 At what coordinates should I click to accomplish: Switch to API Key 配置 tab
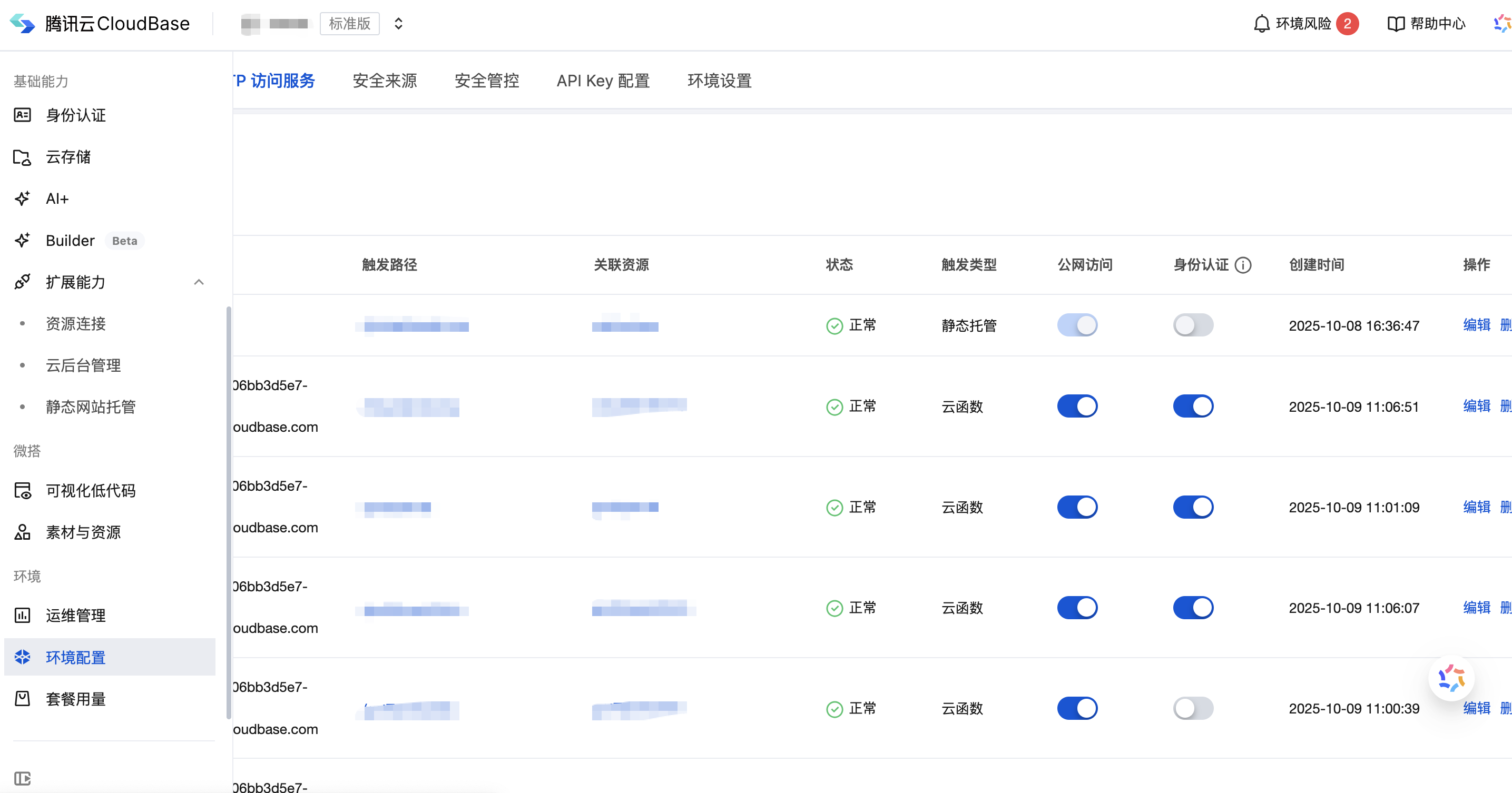[603, 81]
